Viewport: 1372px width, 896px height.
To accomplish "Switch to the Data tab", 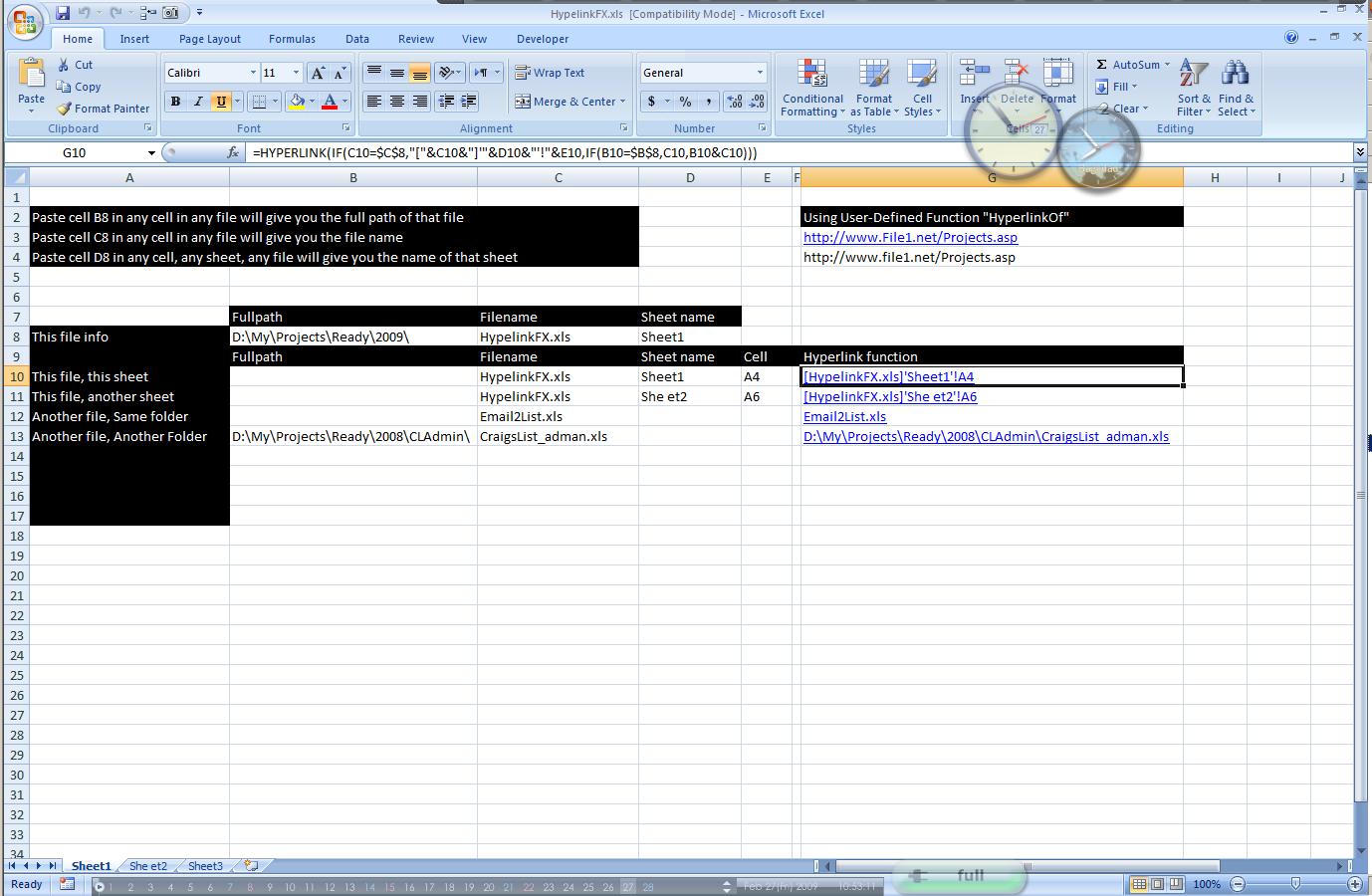I will coord(357,39).
